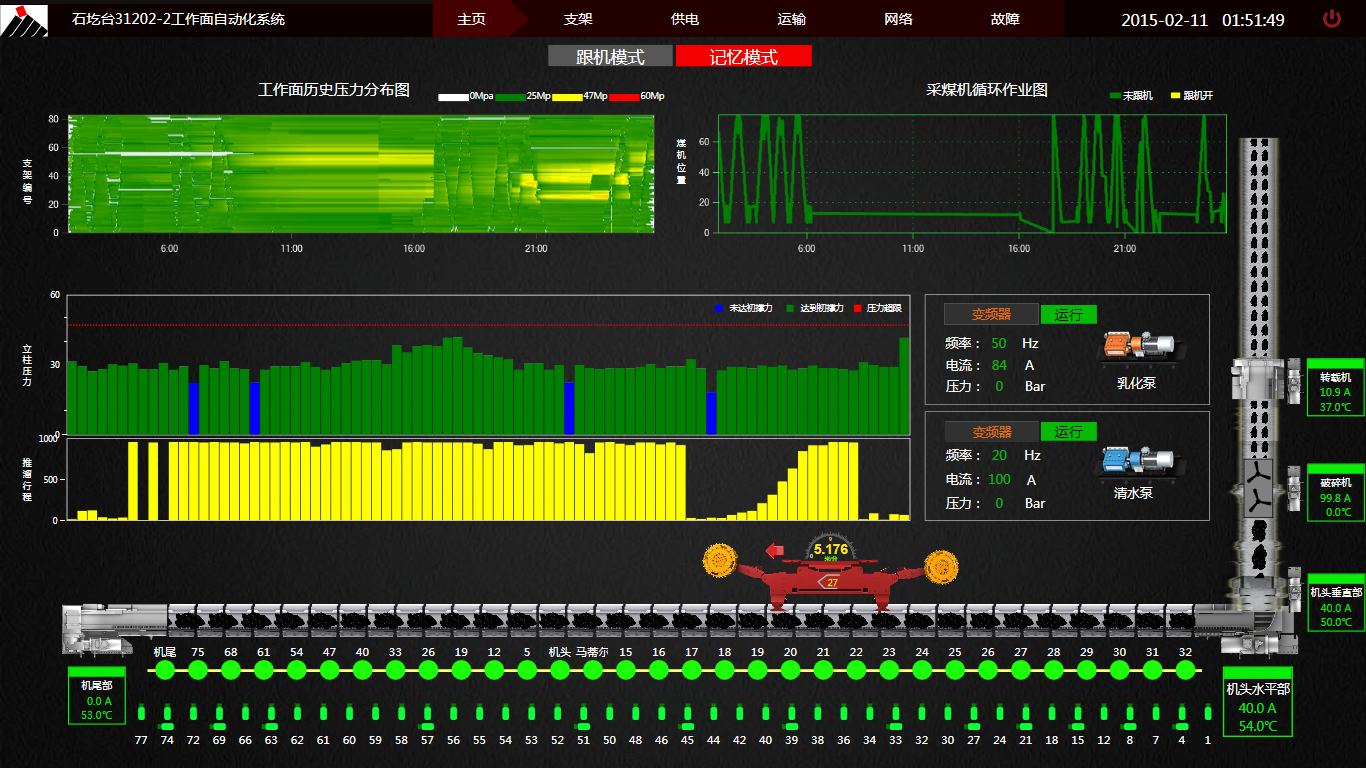Click the green node circle labeled 马蒂尔
The image size is (1366, 768).
[592, 670]
